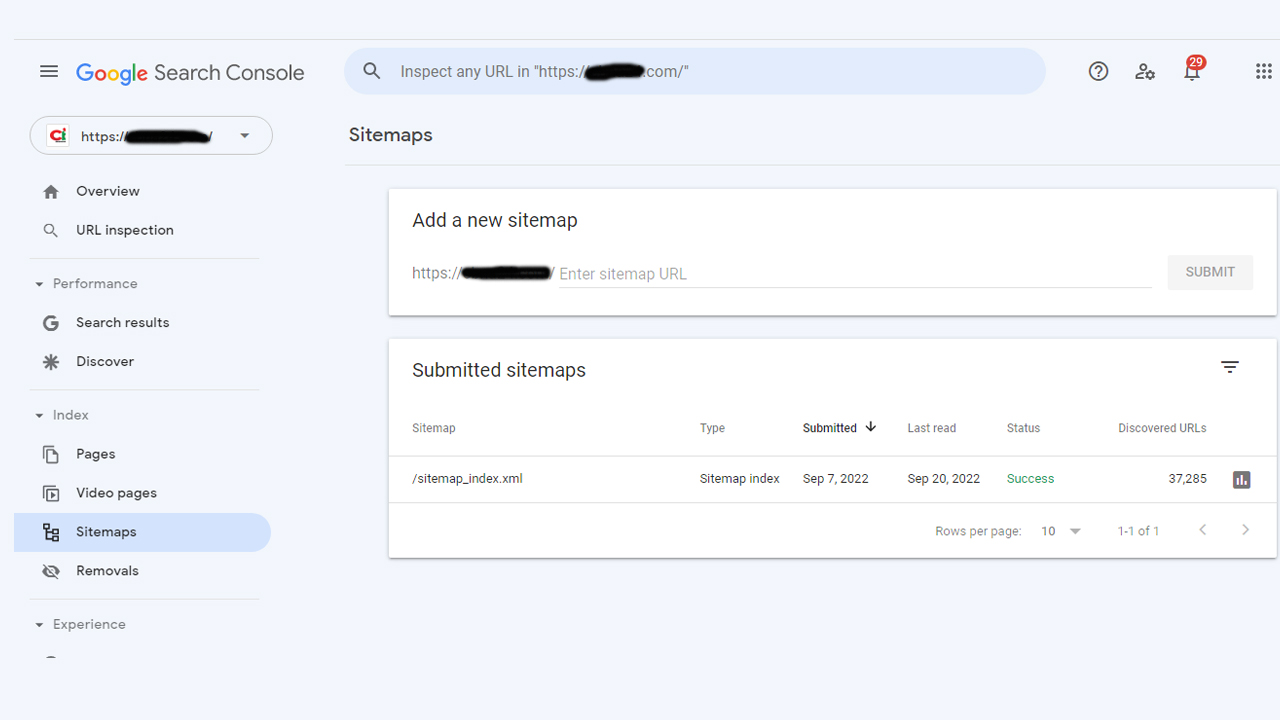Screen dimensions: 1280x720
Task: Collapse the Performance section
Action: [40, 284]
